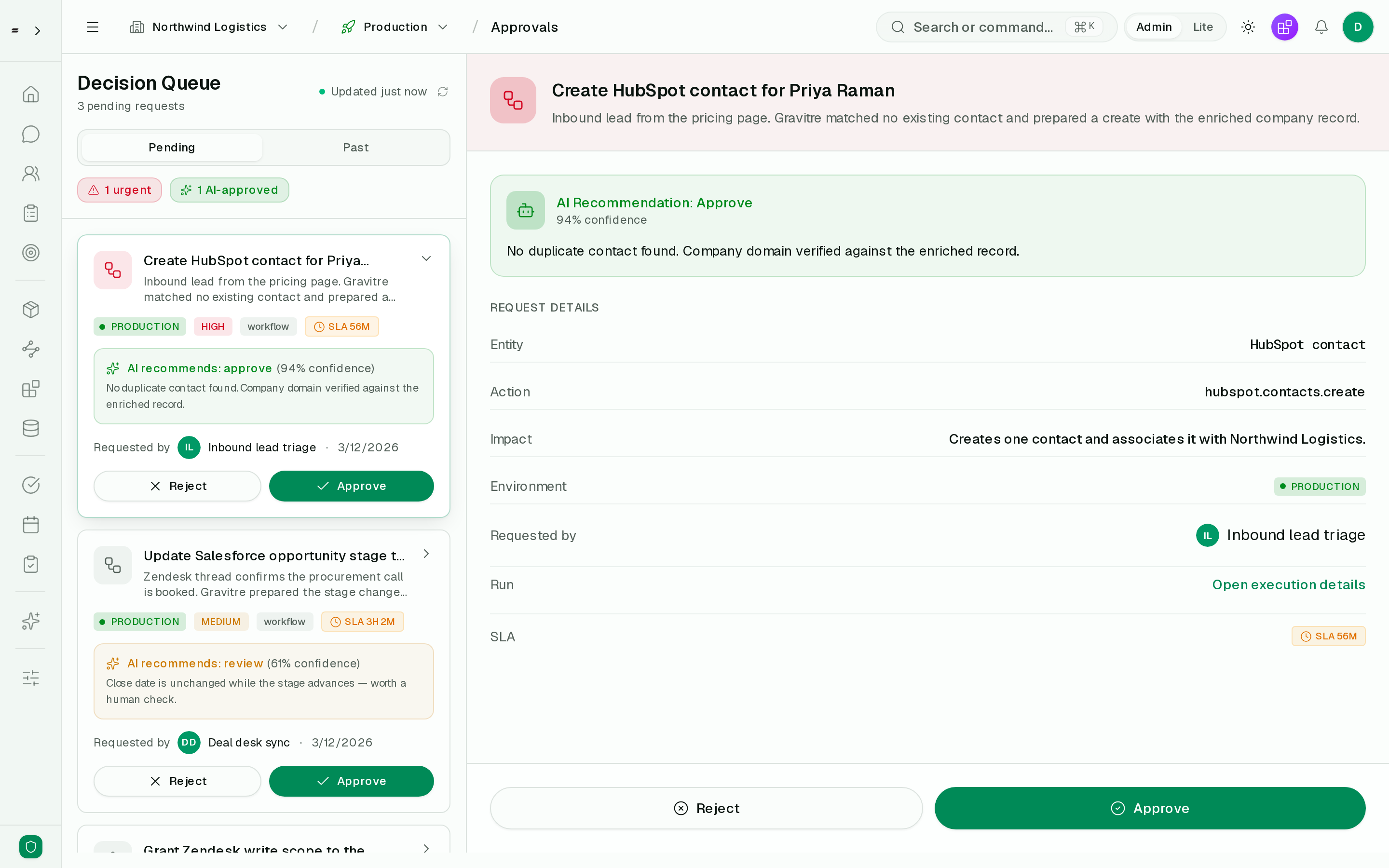Open execution details link
This screenshot has width=1389, height=868.
(x=1289, y=584)
